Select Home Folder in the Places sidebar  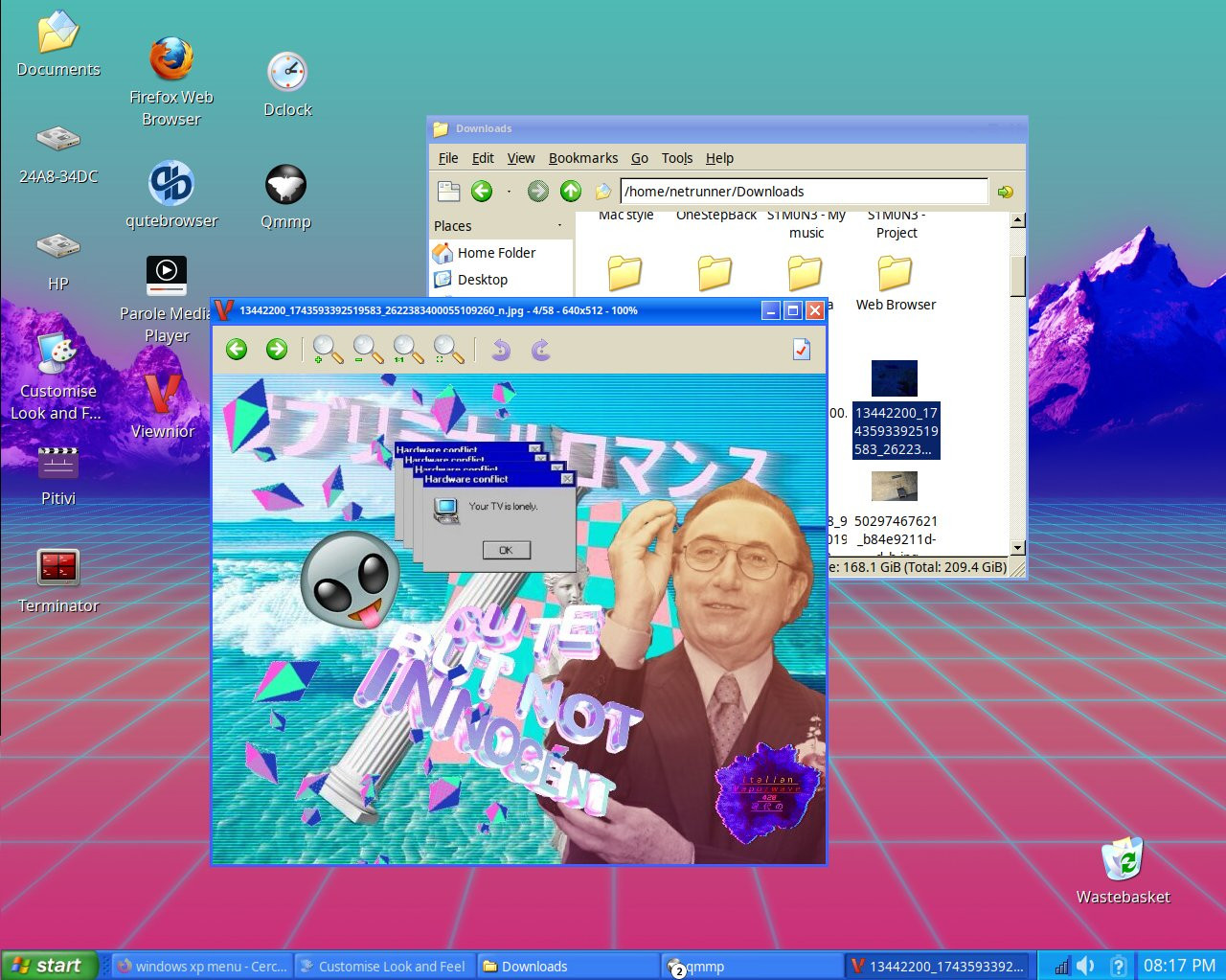tap(496, 253)
